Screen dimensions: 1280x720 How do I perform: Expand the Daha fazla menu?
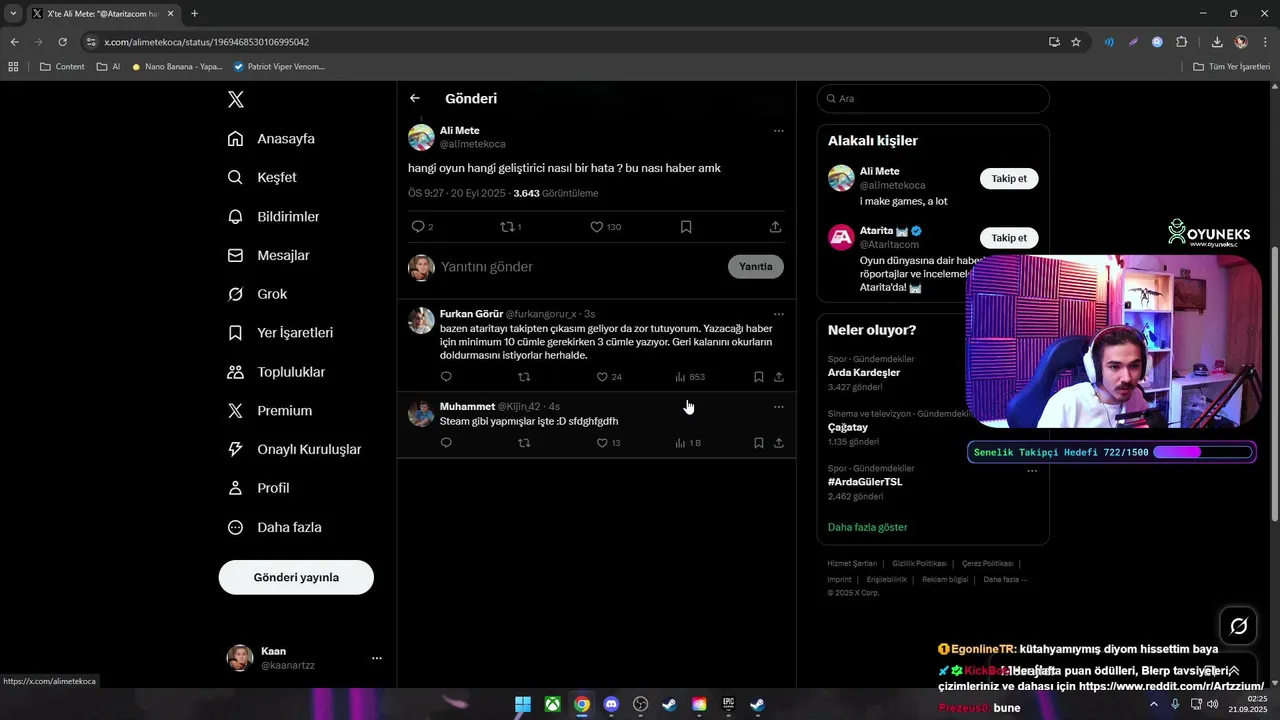coord(274,527)
